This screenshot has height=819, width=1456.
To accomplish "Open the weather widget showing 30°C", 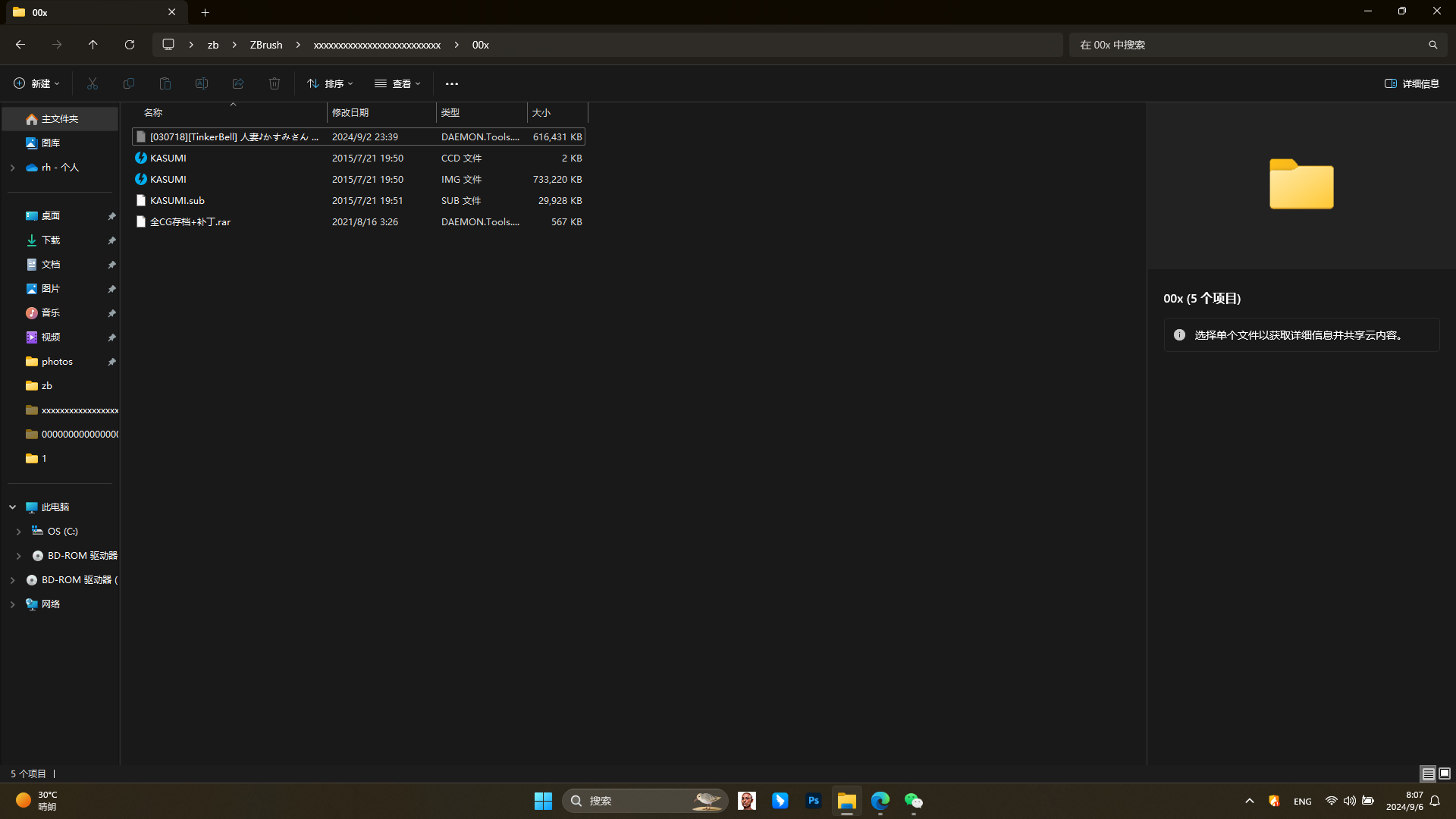I will [x=36, y=801].
